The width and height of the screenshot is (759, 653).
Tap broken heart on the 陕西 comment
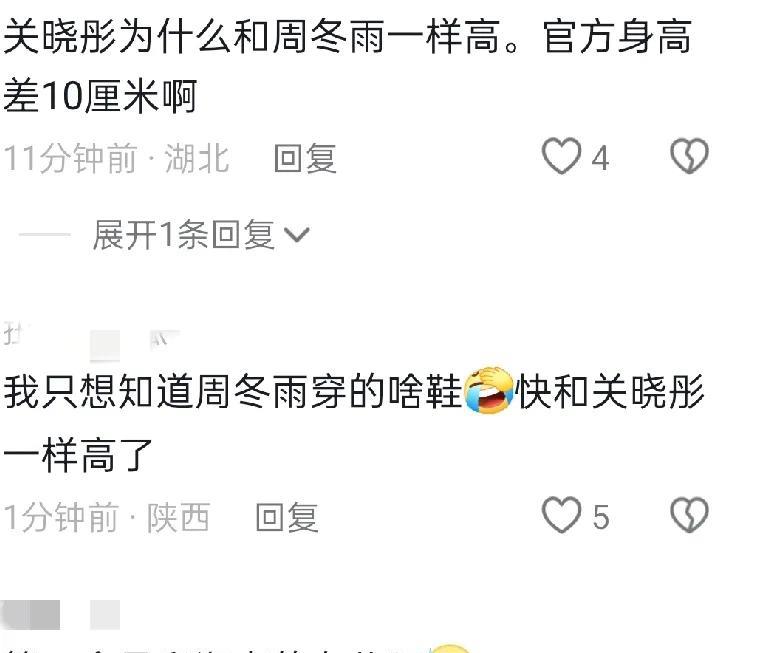689,515
